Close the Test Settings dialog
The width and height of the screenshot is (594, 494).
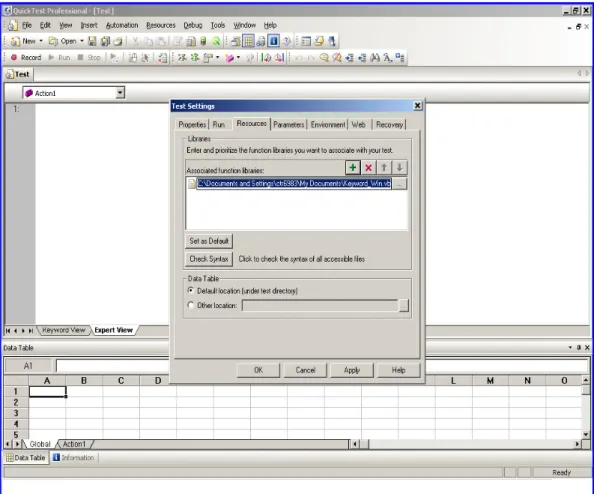(417, 106)
